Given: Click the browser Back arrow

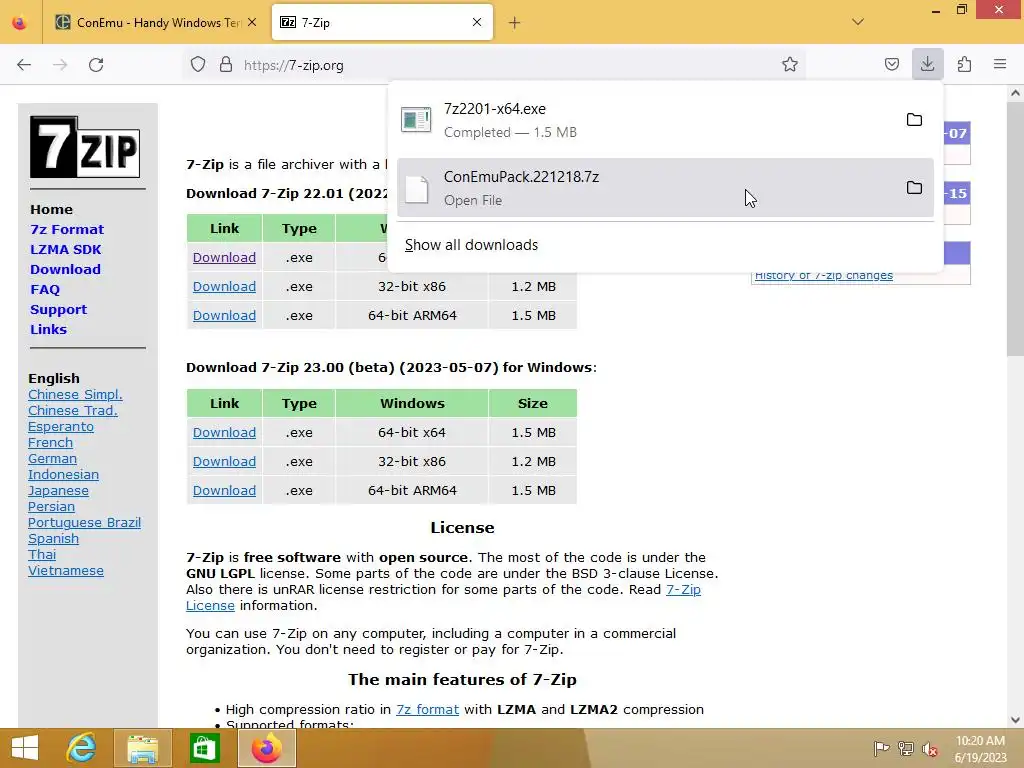Looking at the screenshot, I should point(24,65).
